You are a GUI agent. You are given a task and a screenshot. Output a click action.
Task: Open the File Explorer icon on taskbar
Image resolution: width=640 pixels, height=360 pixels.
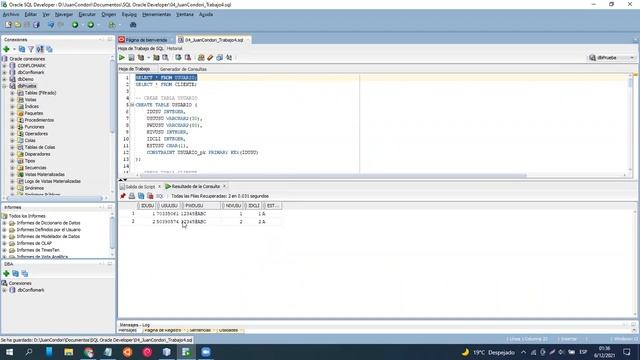(69, 352)
